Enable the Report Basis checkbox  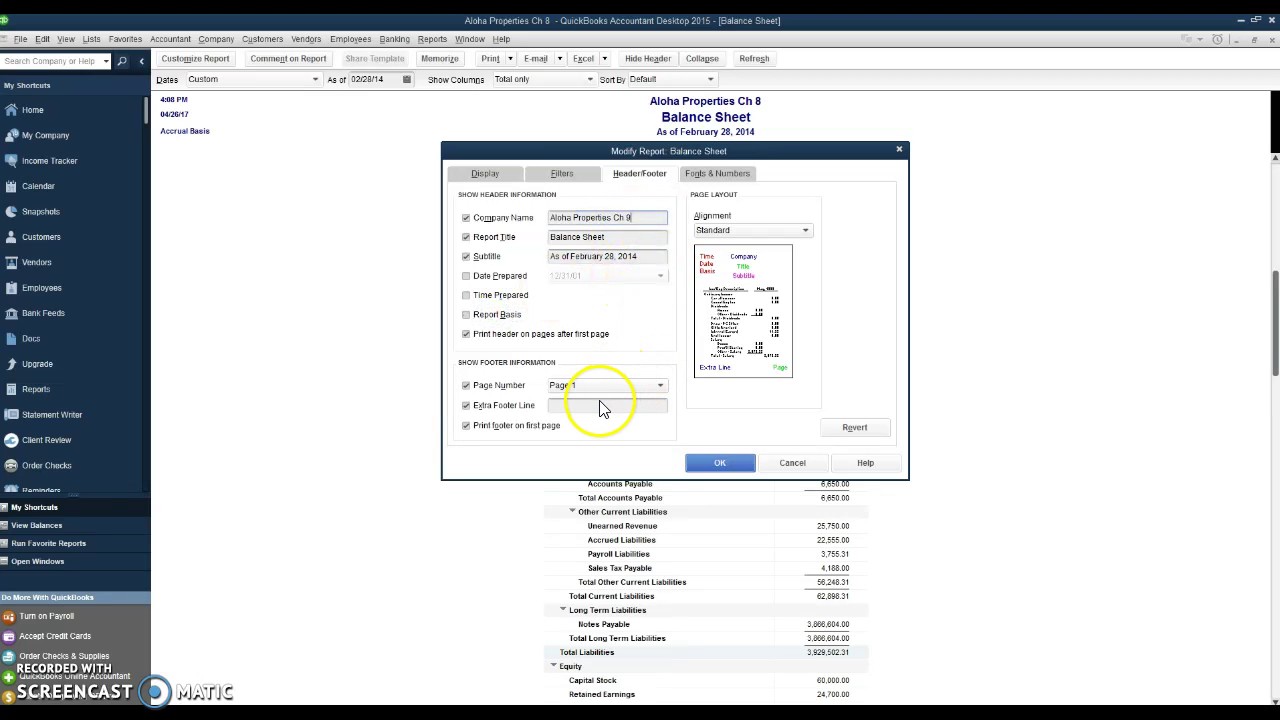point(466,315)
